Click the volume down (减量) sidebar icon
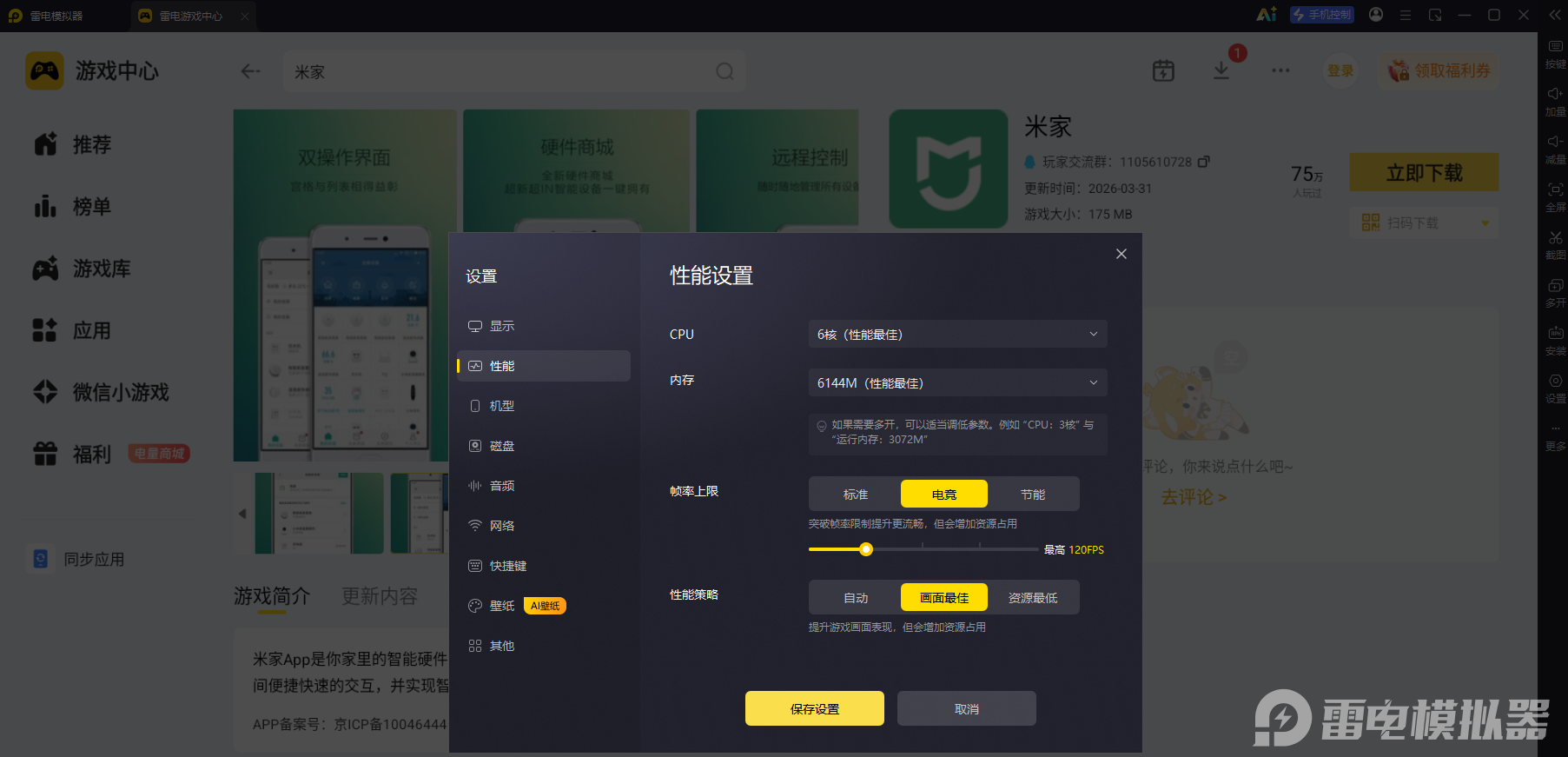Screen dimensions: 1568x757 1555,149
